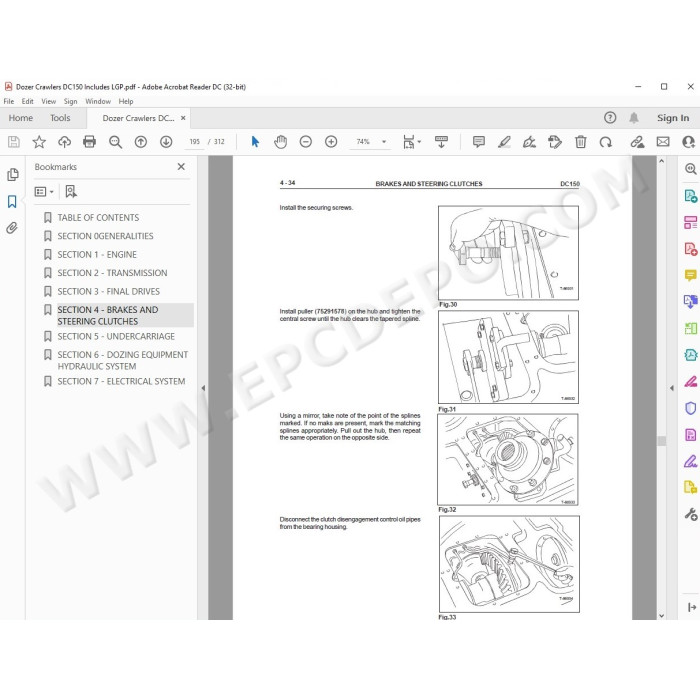Choose the Selection arrow tool
This screenshot has width=700, height=700.
tap(255, 142)
